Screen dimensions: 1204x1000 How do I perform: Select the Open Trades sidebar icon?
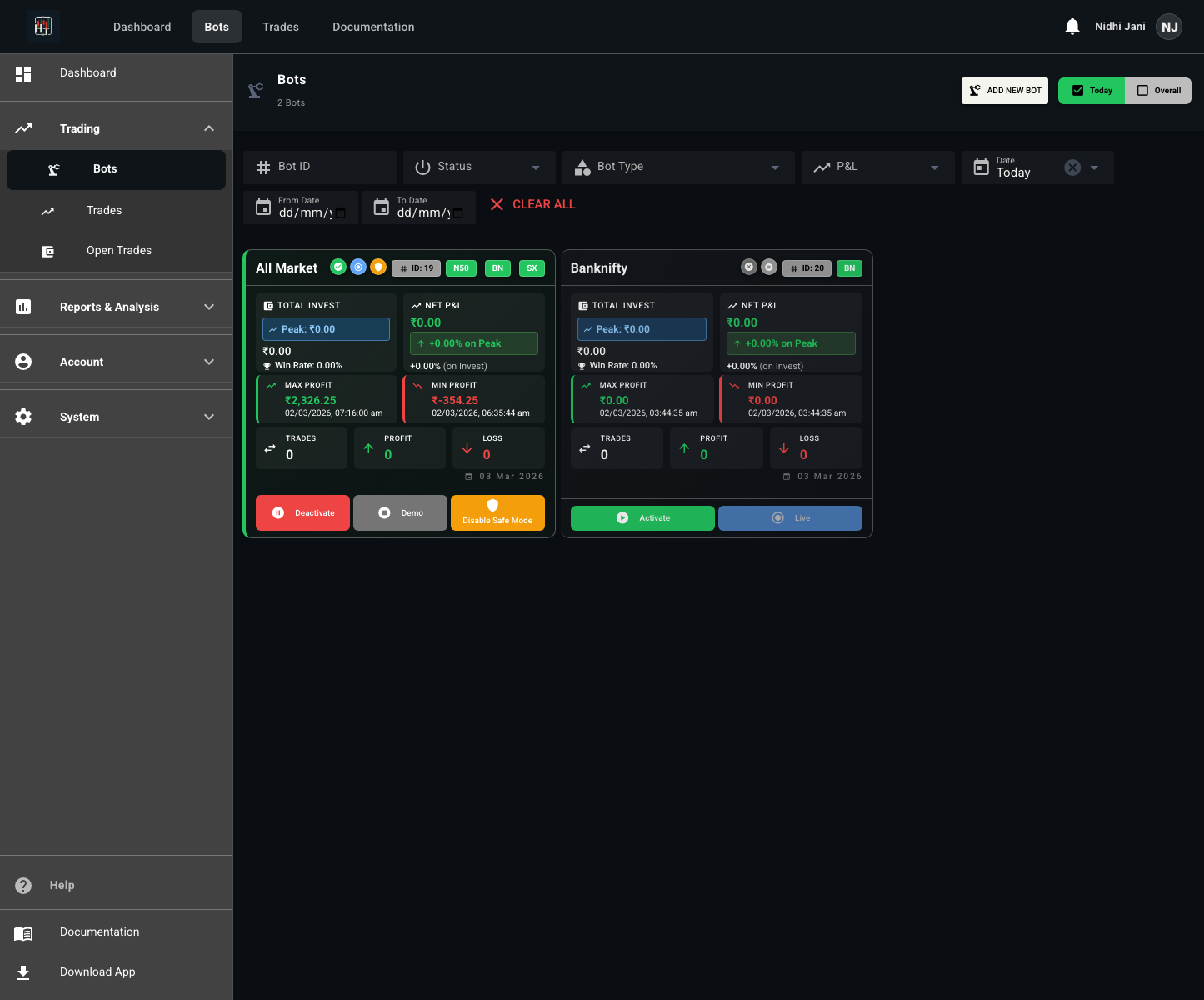(x=48, y=250)
